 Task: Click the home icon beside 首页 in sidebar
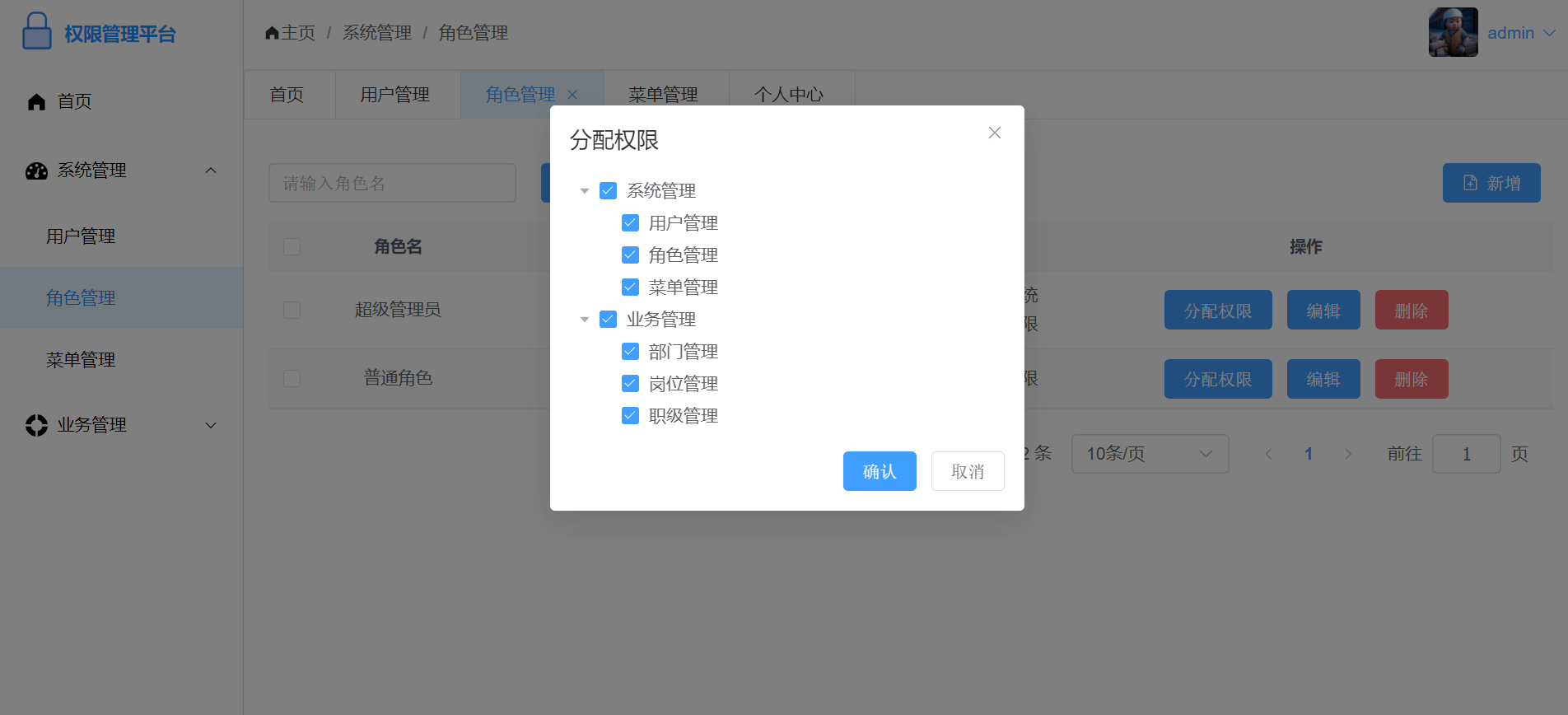pyautogui.click(x=36, y=101)
